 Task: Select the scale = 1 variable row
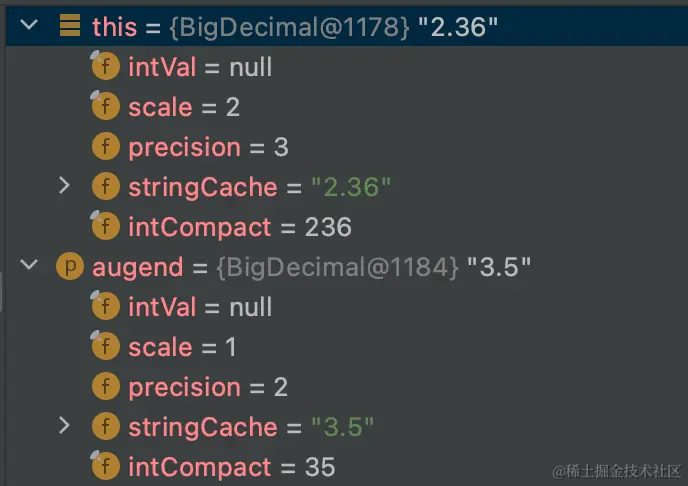pyautogui.click(x=347, y=347)
